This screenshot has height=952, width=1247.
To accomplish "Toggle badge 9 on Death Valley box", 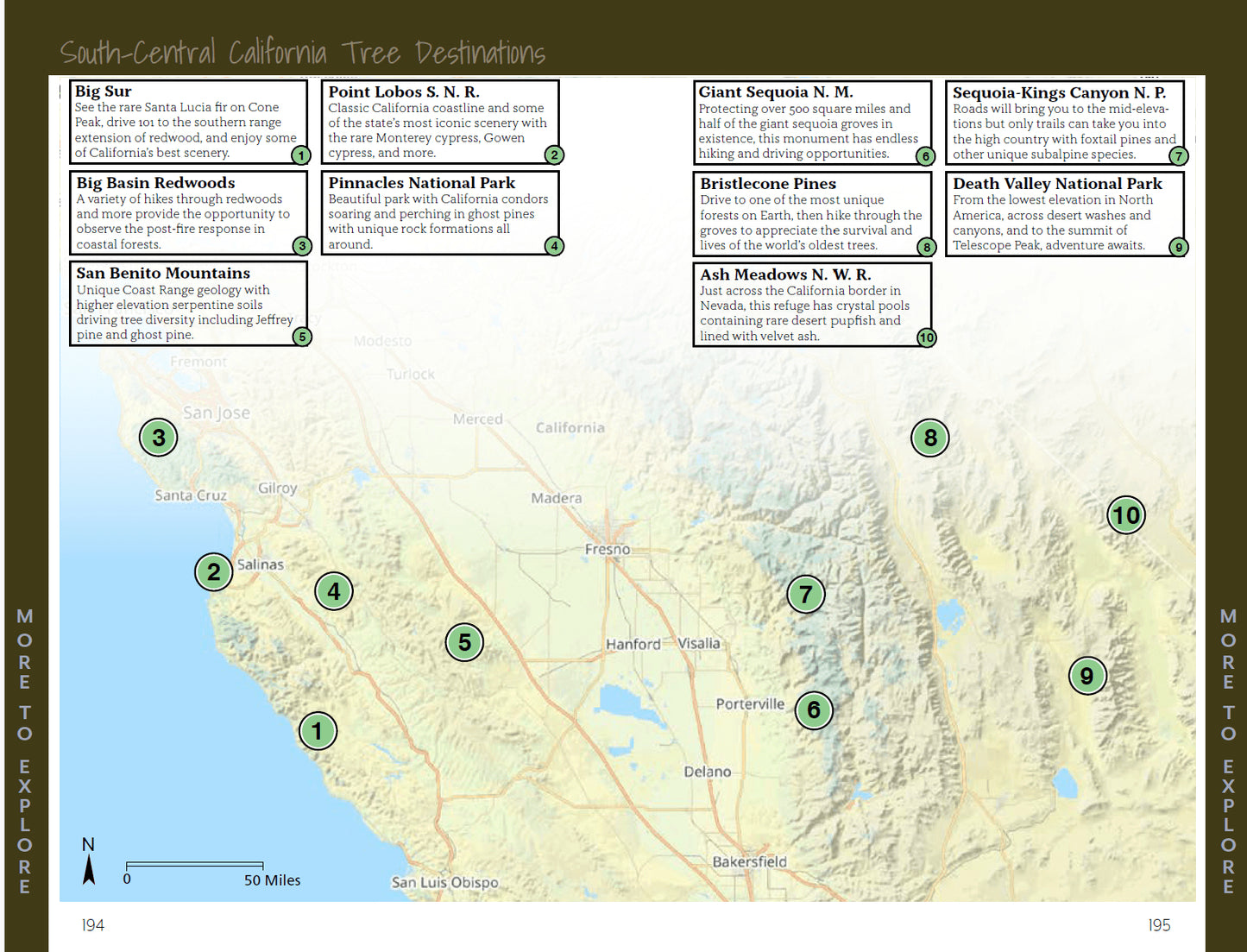I will pyautogui.click(x=1177, y=247).
